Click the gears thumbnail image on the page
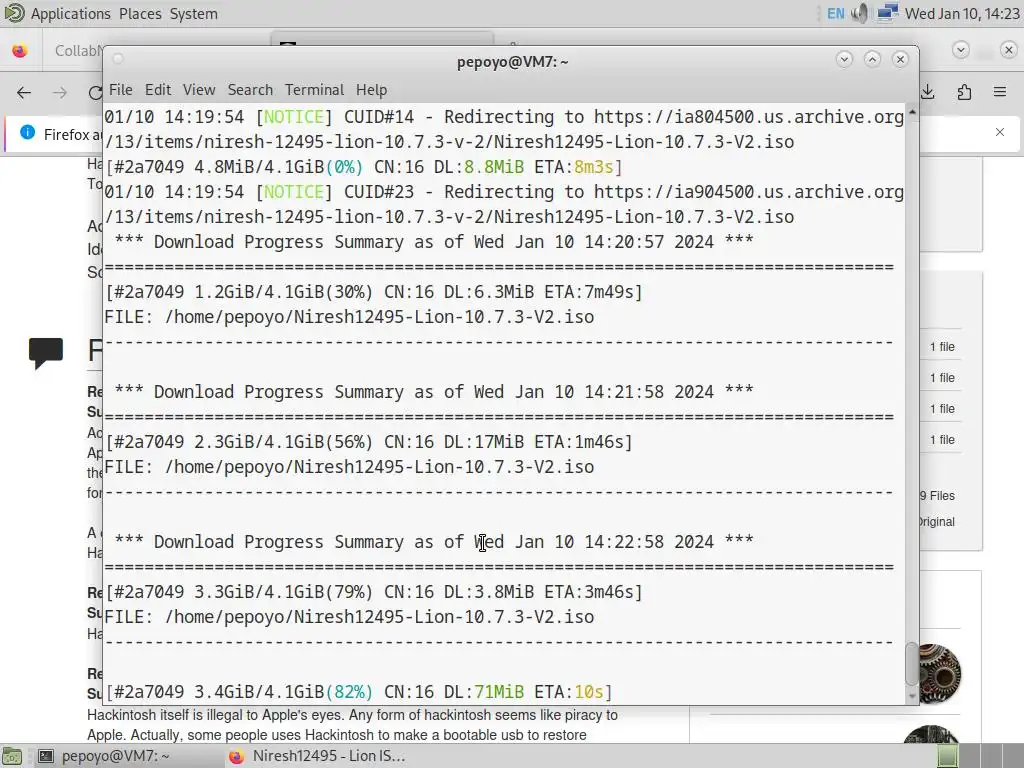Screen dimensions: 1024x768 (x=940, y=673)
